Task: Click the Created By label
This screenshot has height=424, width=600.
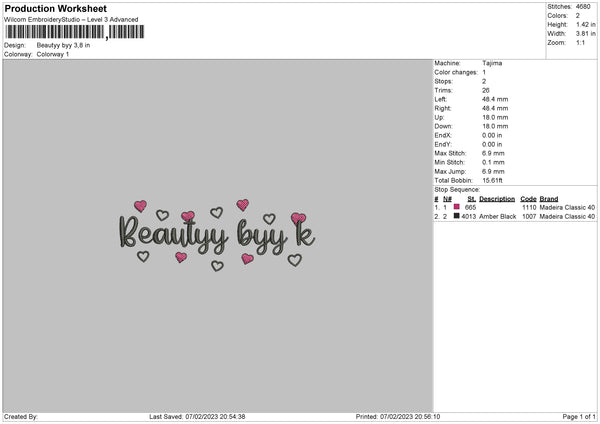Action: pos(21,416)
